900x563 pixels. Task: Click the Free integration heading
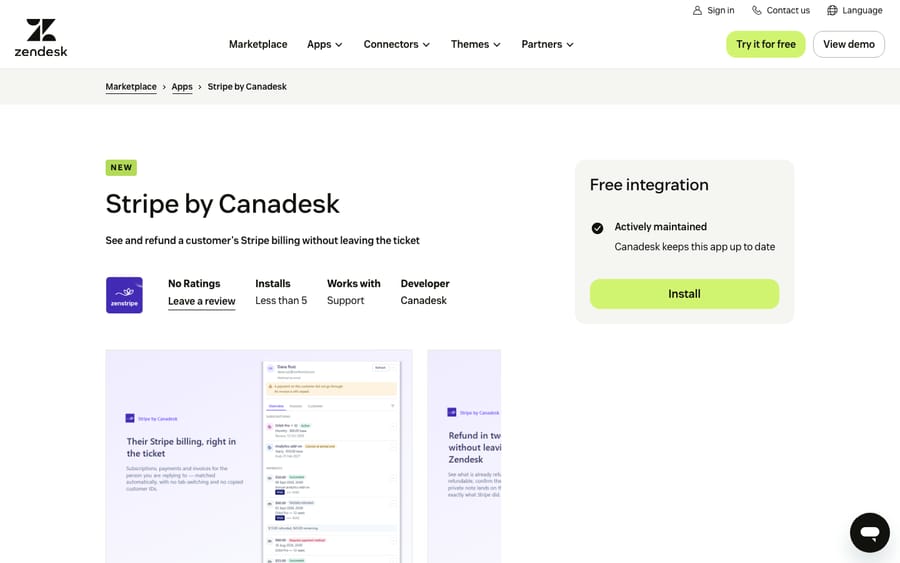coord(649,185)
